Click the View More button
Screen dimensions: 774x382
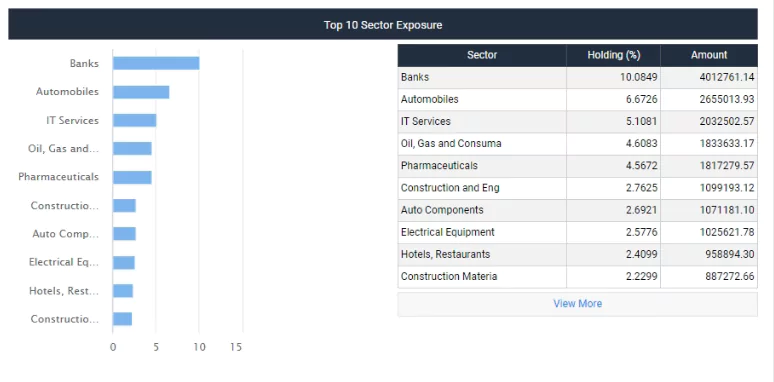[577, 304]
